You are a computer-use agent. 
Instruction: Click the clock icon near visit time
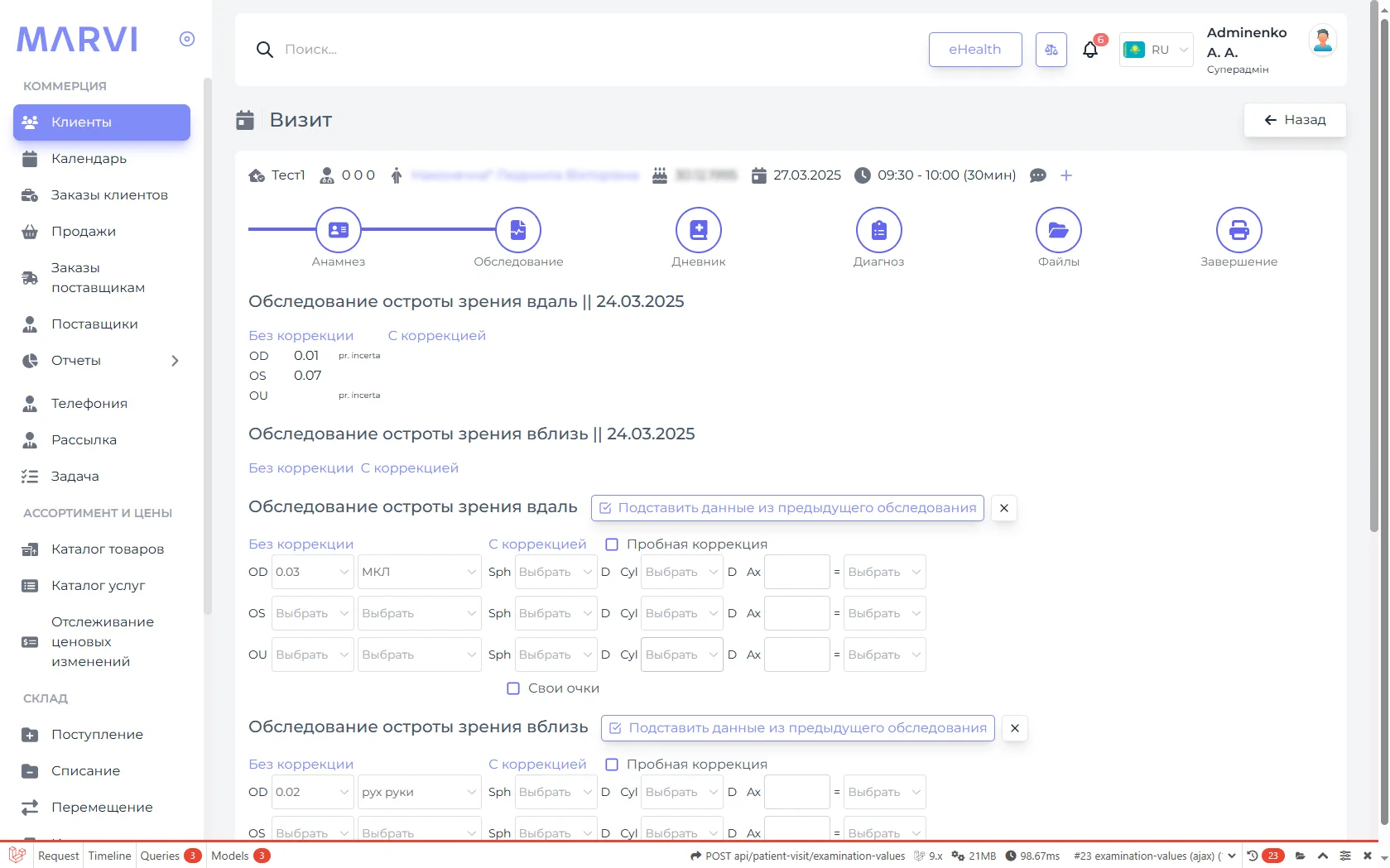click(x=863, y=175)
